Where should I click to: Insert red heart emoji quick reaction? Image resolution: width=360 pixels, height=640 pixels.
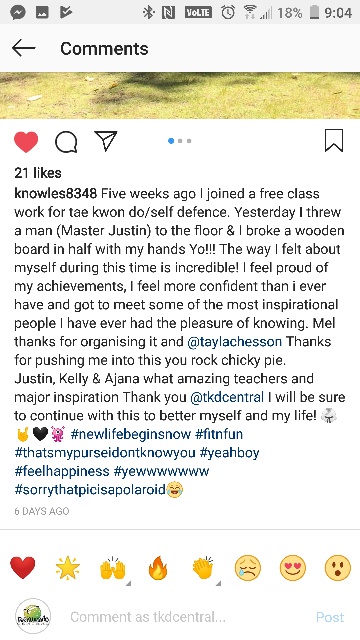click(x=22, y=568)
